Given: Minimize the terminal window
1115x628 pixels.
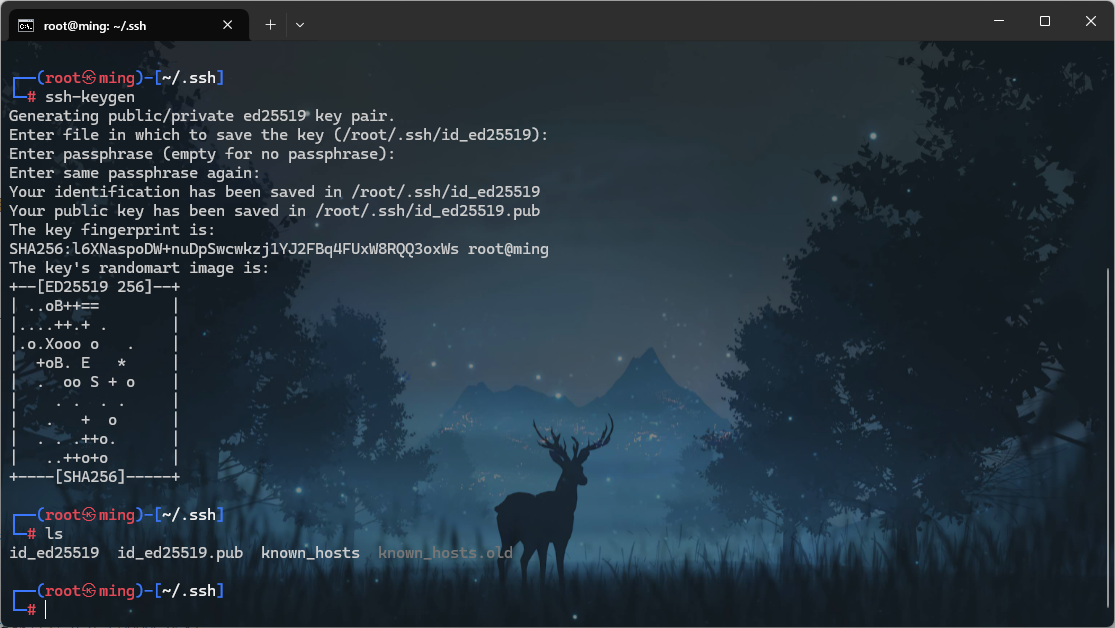Looking at the screenshot, I should pos(998,21).
